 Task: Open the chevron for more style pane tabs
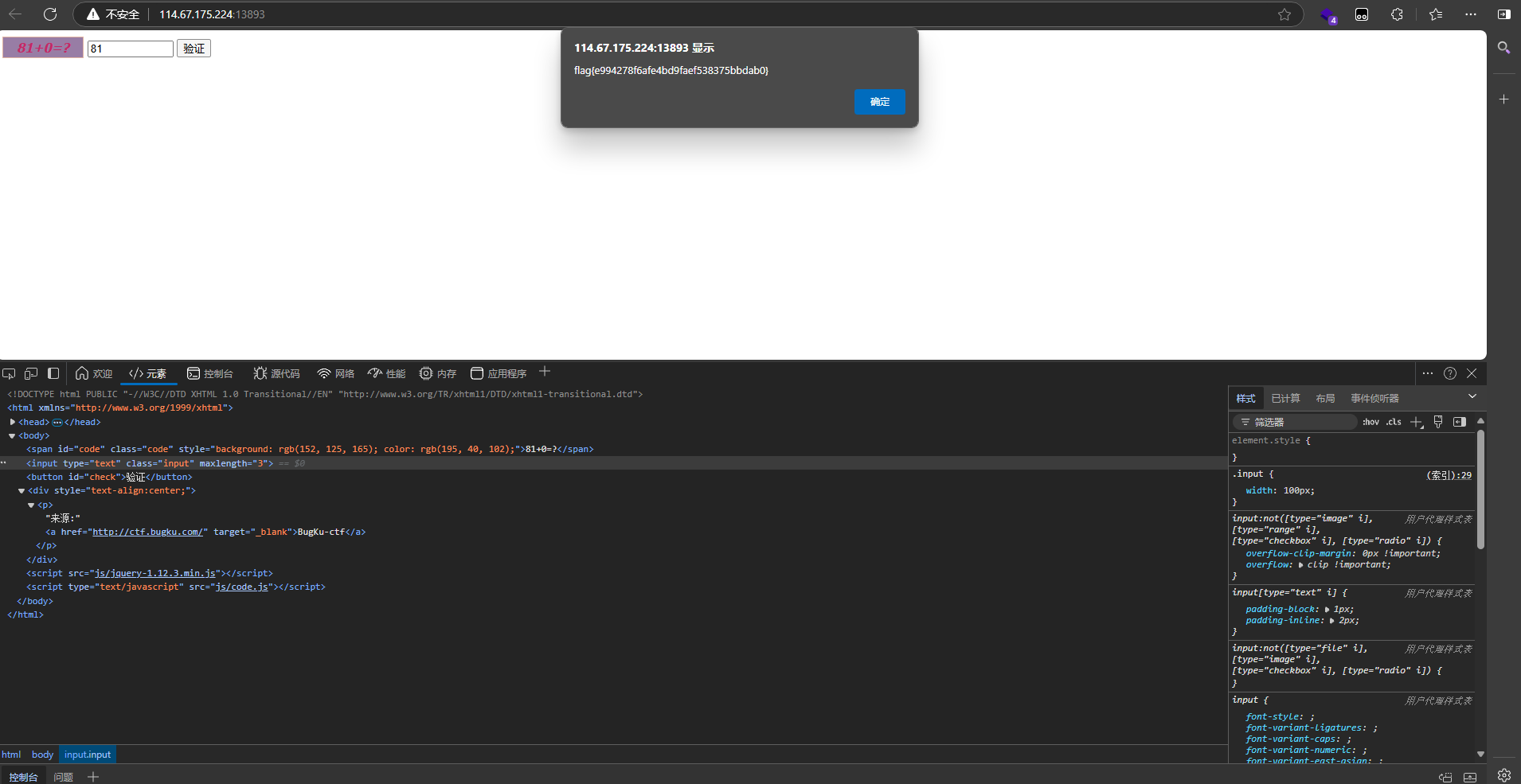(1472, 396)
